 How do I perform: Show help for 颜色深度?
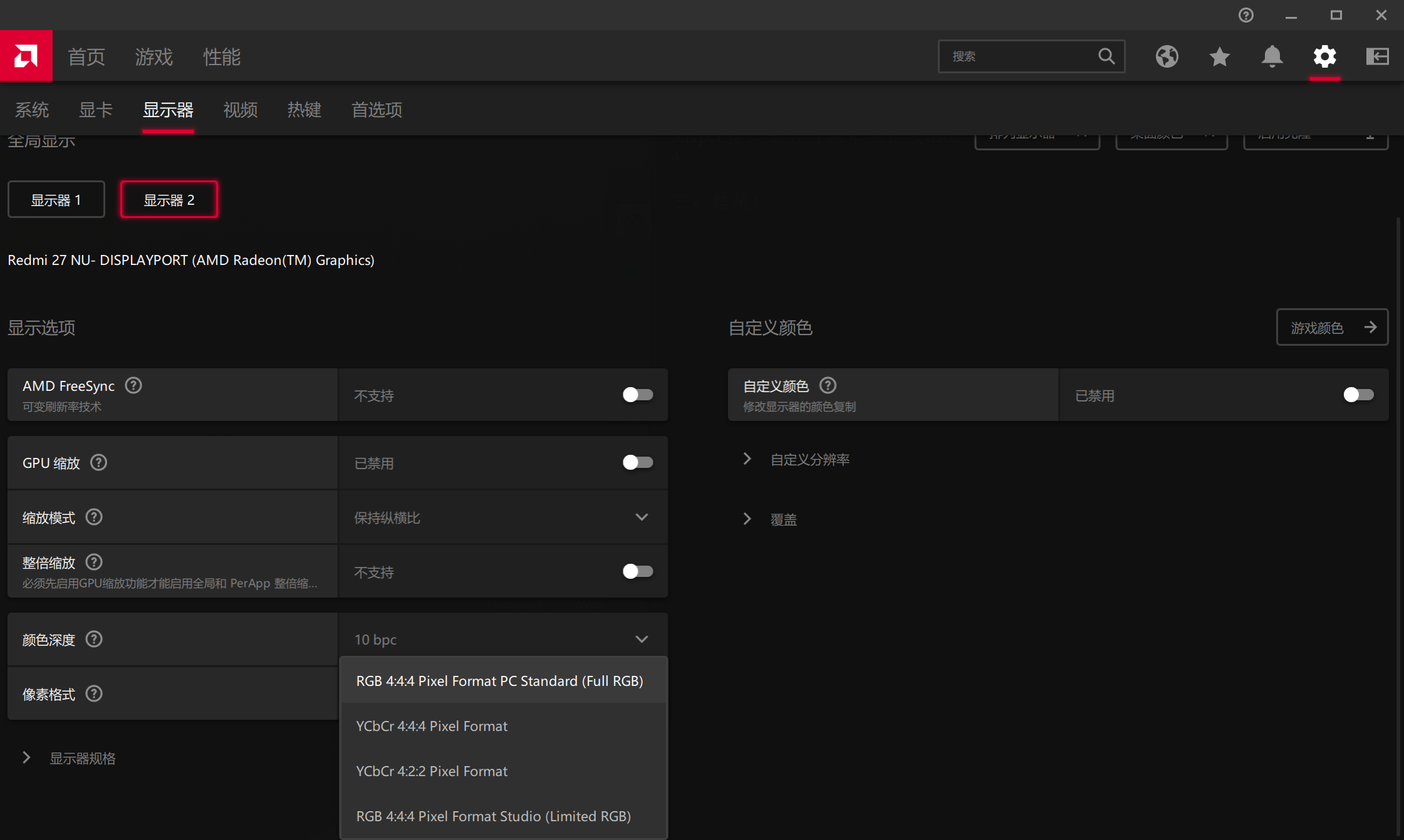94,639
